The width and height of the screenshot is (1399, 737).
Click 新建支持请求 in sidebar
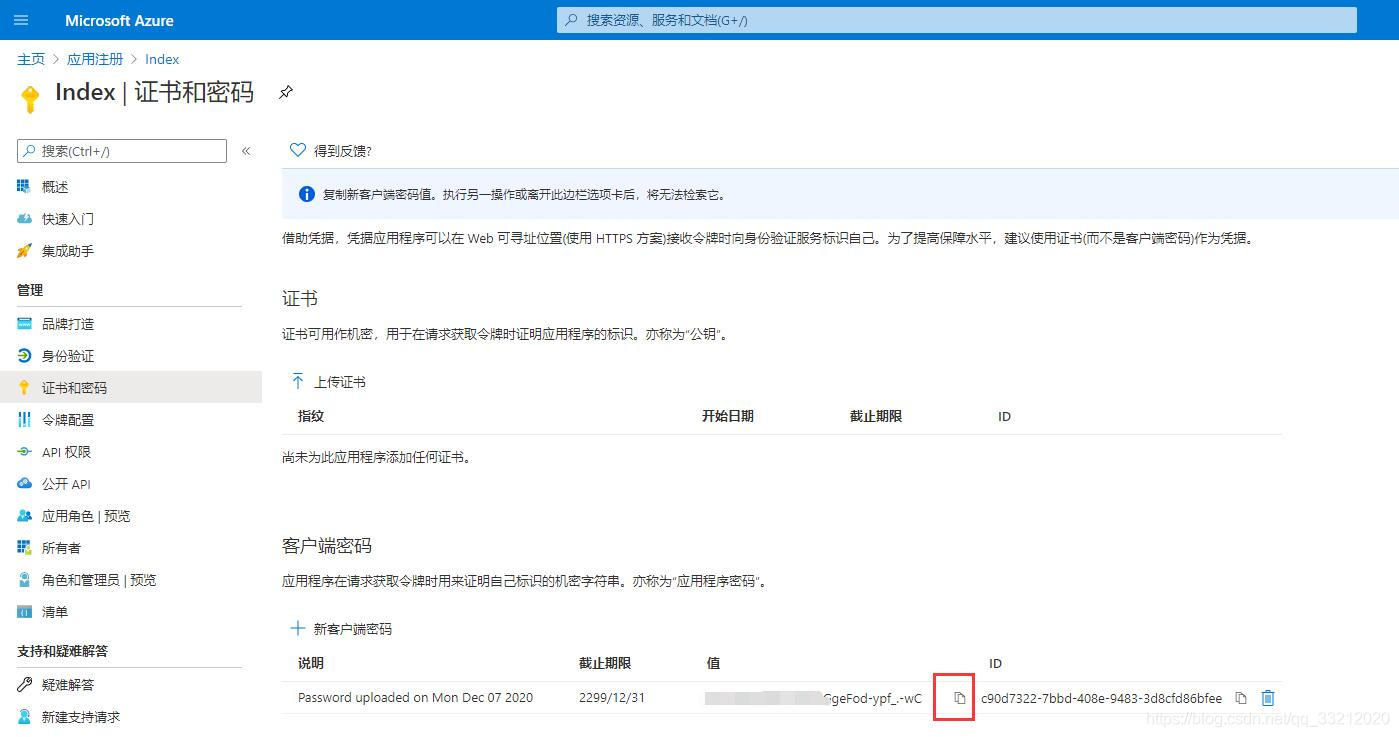(80, 717)
